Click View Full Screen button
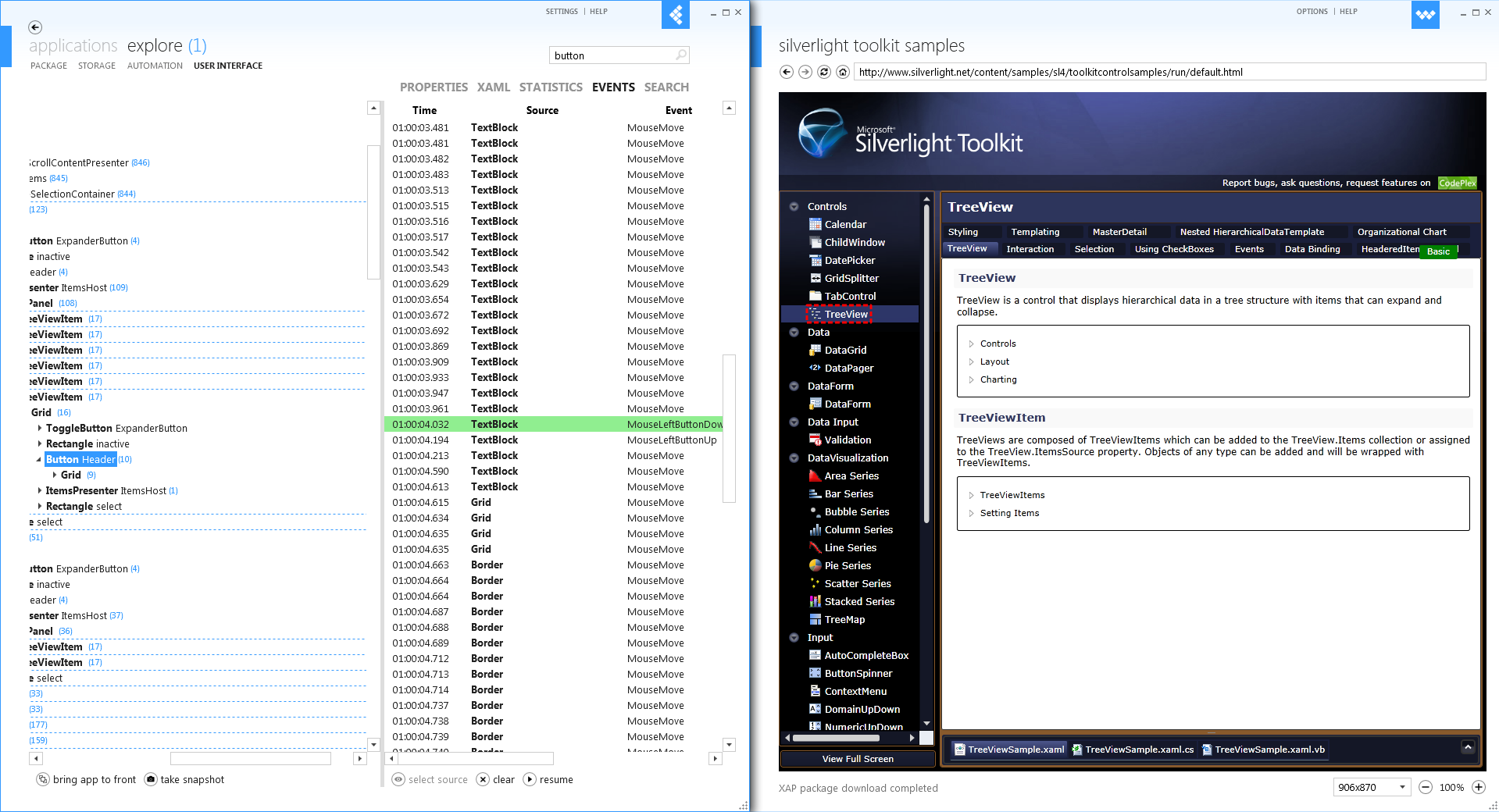 [x=858, y=759]
